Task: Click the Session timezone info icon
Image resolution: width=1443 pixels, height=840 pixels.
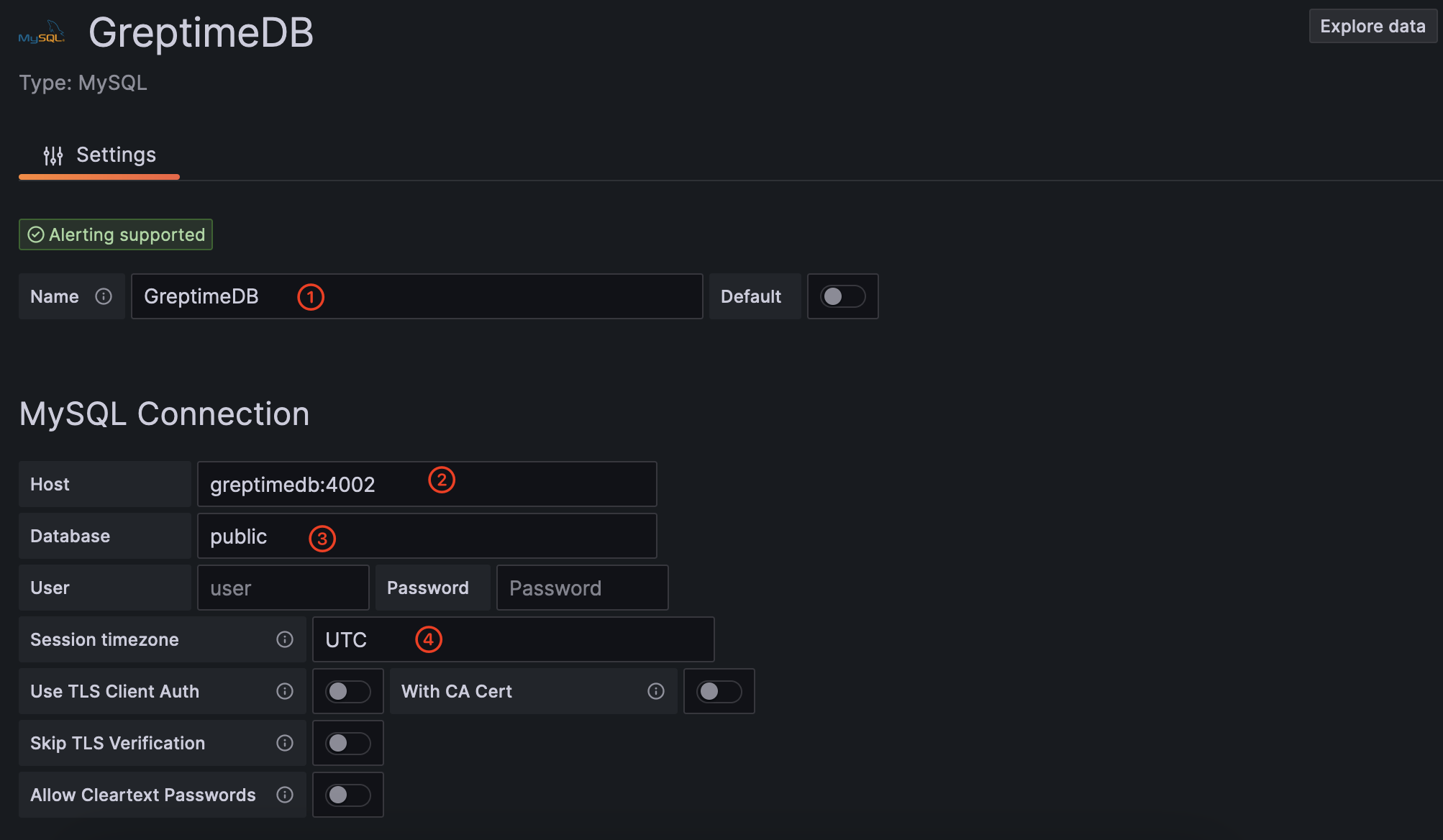Action: coord(284,639)
